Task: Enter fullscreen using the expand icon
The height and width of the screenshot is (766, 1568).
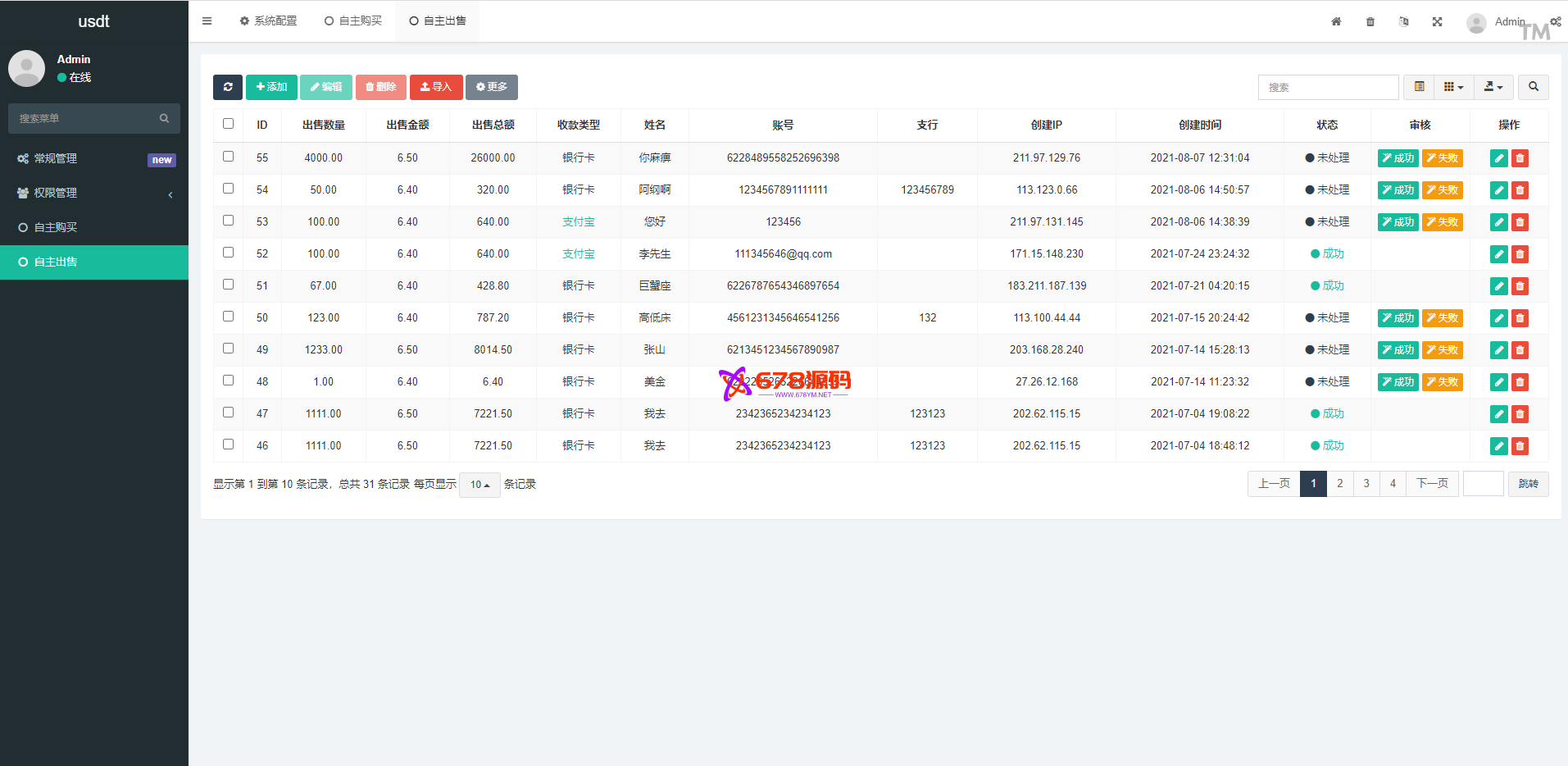Action: coord(1437,22)
